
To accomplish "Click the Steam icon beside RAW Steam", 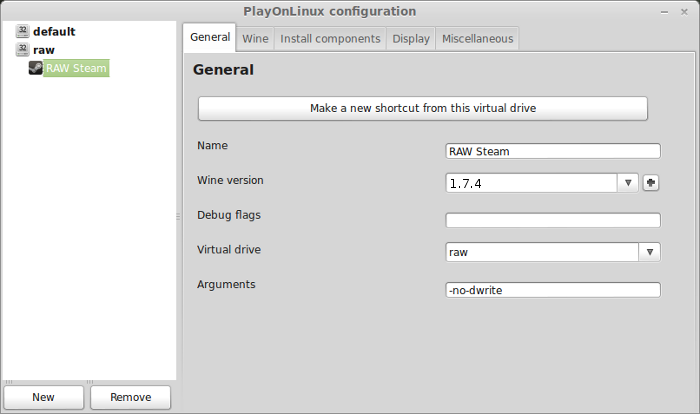I will (x=36, y=68).
